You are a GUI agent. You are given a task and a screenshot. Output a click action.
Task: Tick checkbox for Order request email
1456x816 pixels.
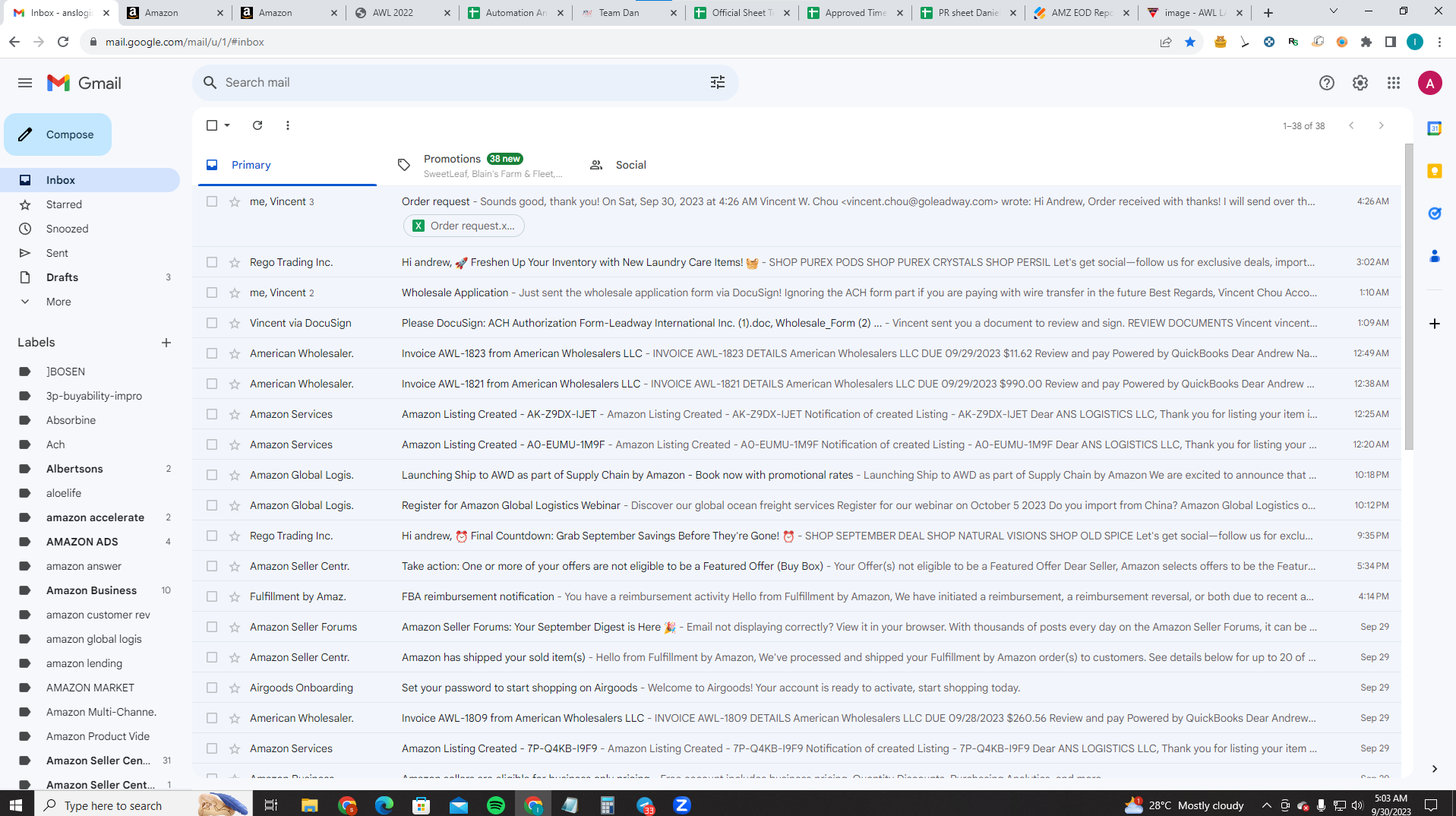(x=212, y=201)
